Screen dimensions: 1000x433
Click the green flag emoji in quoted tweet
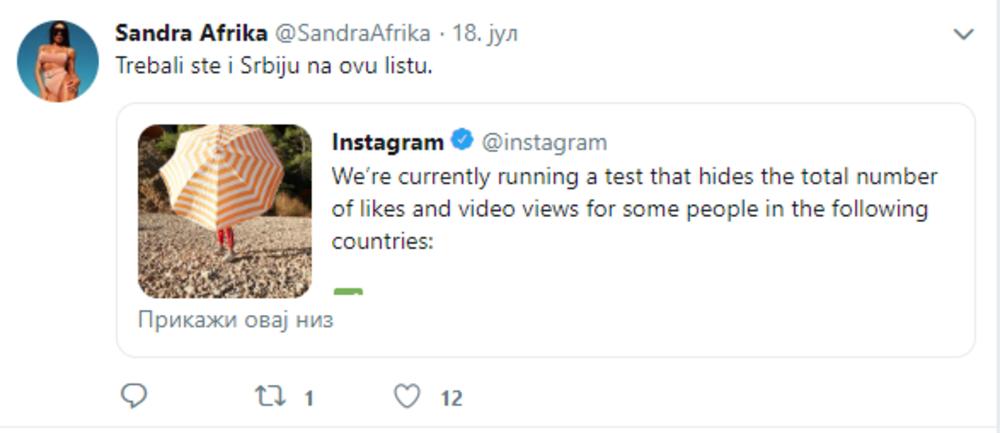(x=348, y=291)
